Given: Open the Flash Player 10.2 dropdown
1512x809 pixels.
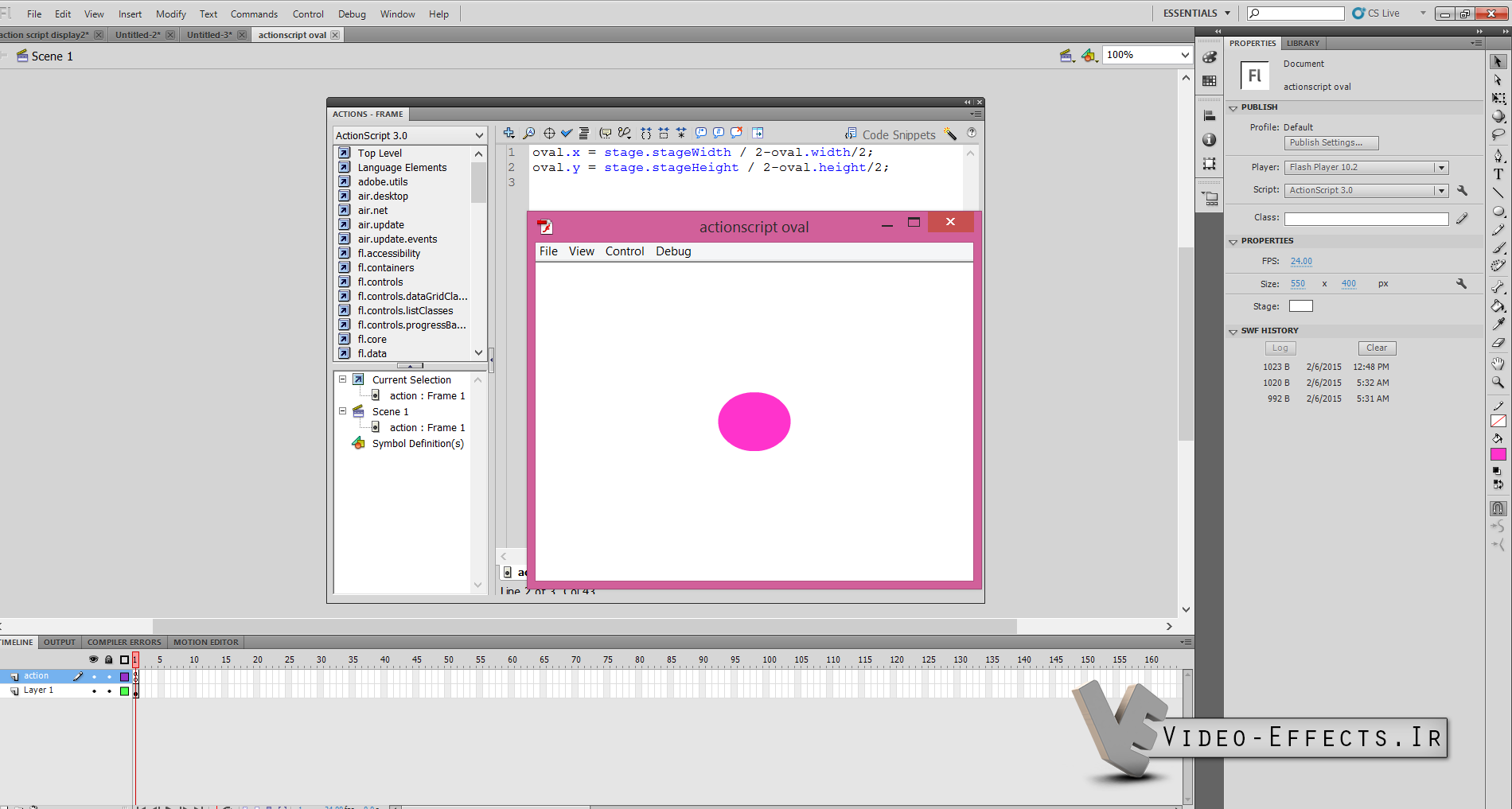Looking at the screenshot, I should point(1366,167).
